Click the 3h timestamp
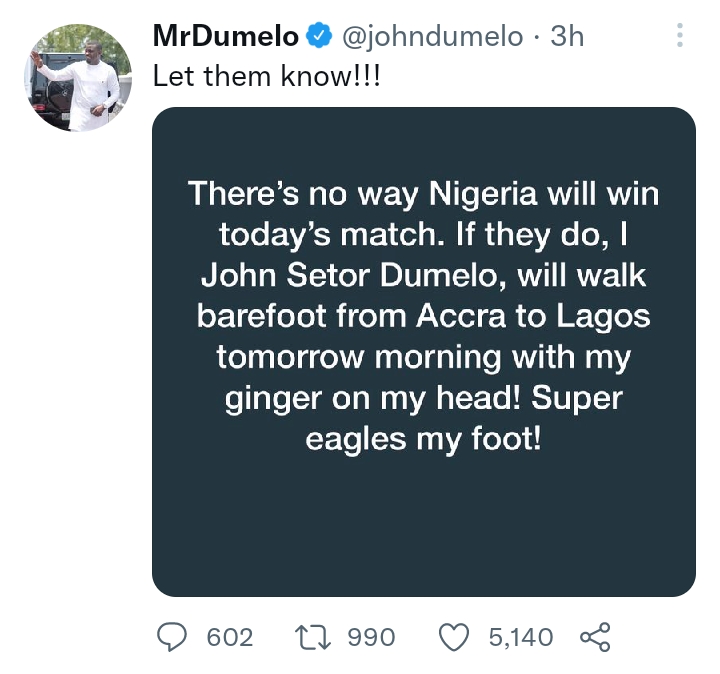This screenshot has height=674, width=720. click(x=567, y=37)
